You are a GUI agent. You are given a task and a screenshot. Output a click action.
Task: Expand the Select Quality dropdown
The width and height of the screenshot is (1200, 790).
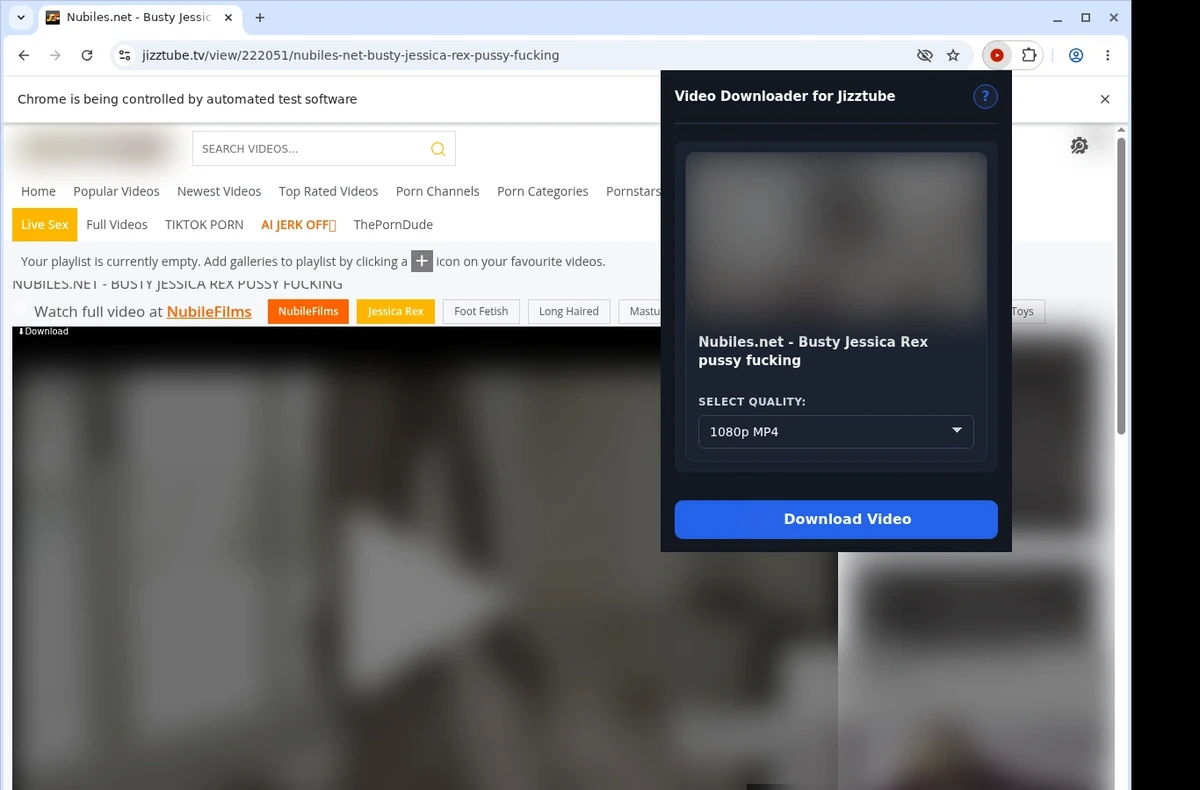click(836, 432)
